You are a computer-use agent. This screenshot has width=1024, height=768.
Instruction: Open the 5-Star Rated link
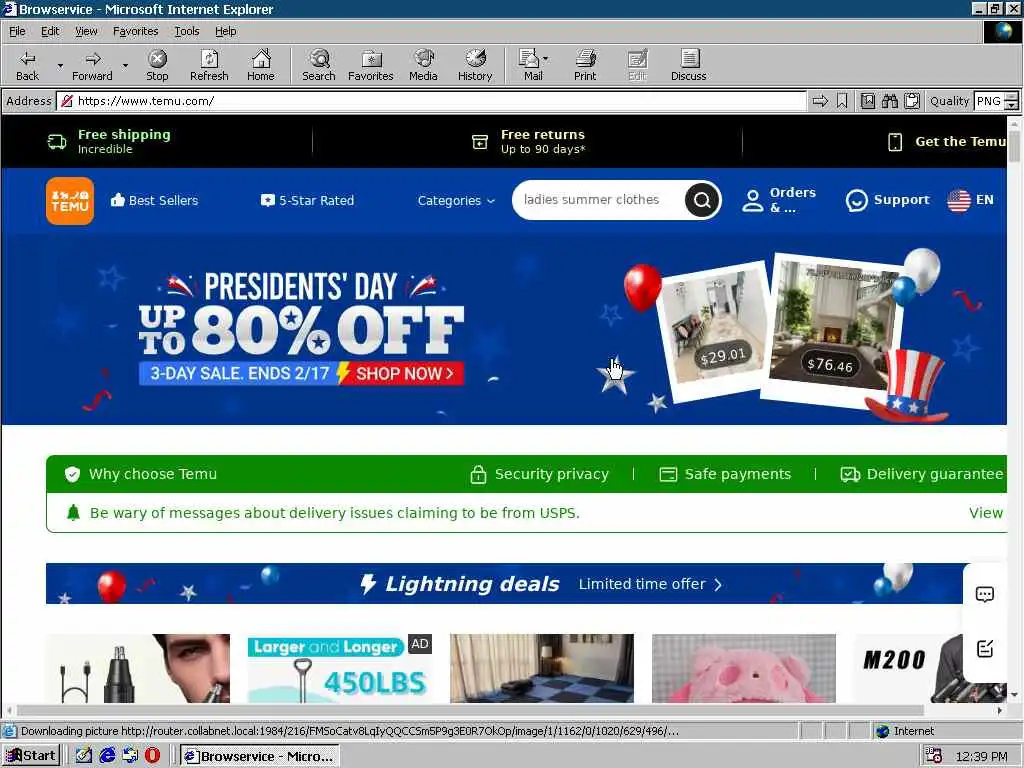pyautogui.click(x=308, y=200)
